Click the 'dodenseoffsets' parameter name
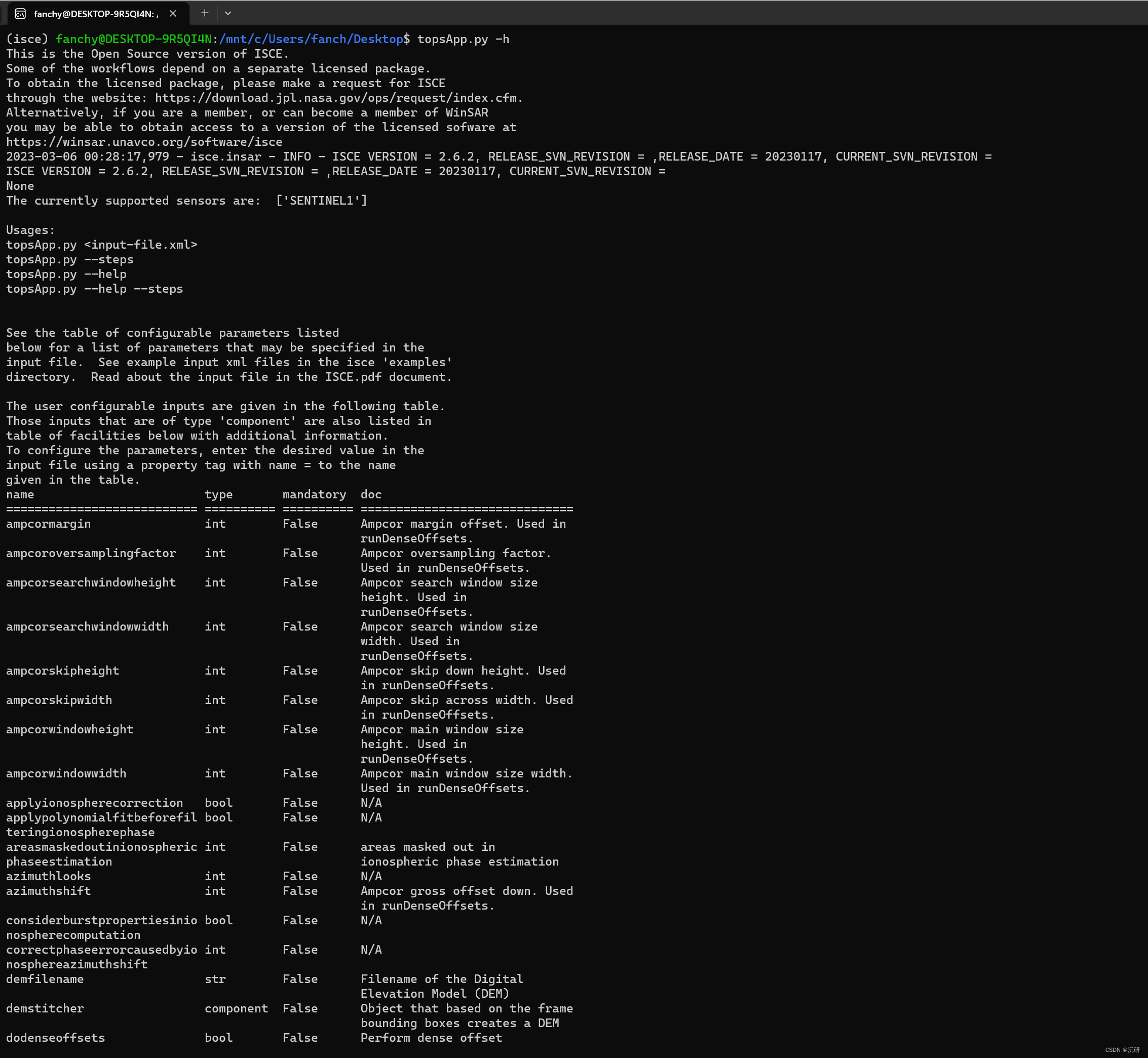 [56, 1037]
